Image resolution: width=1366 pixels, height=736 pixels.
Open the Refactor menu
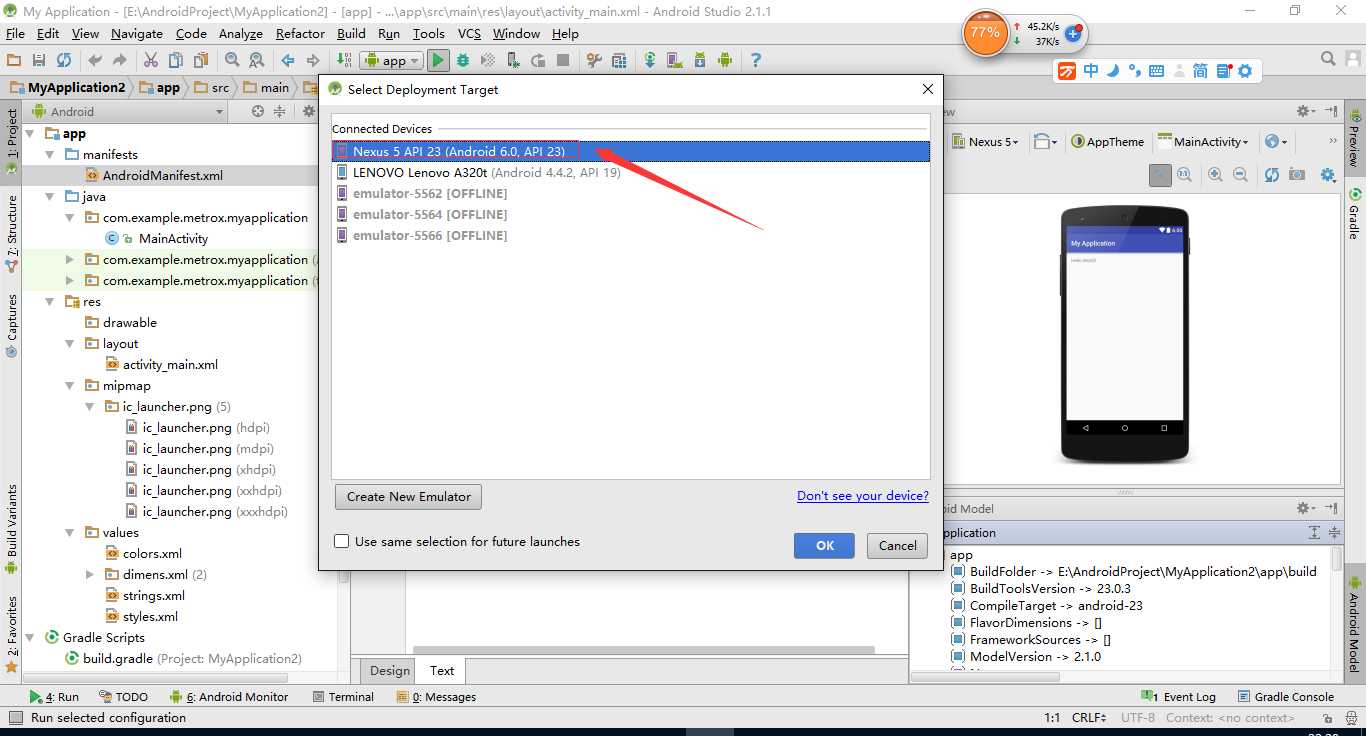(300, 33)
